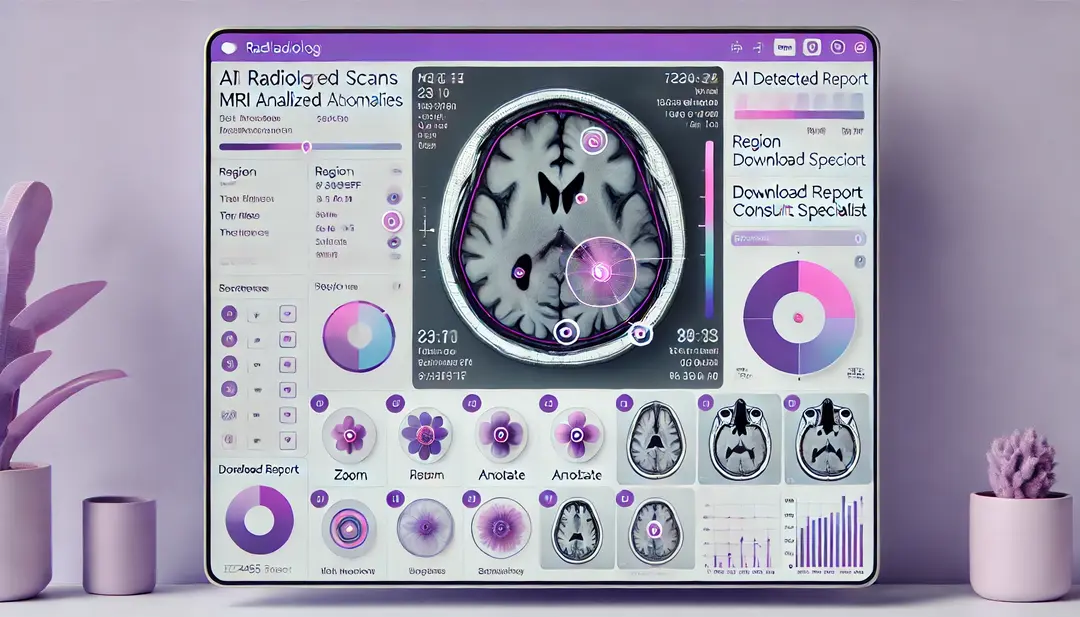1080x617 pixels.
Task: Toggle the bottom checkbox in the left sidebar column
Action: tap(286, 440)
